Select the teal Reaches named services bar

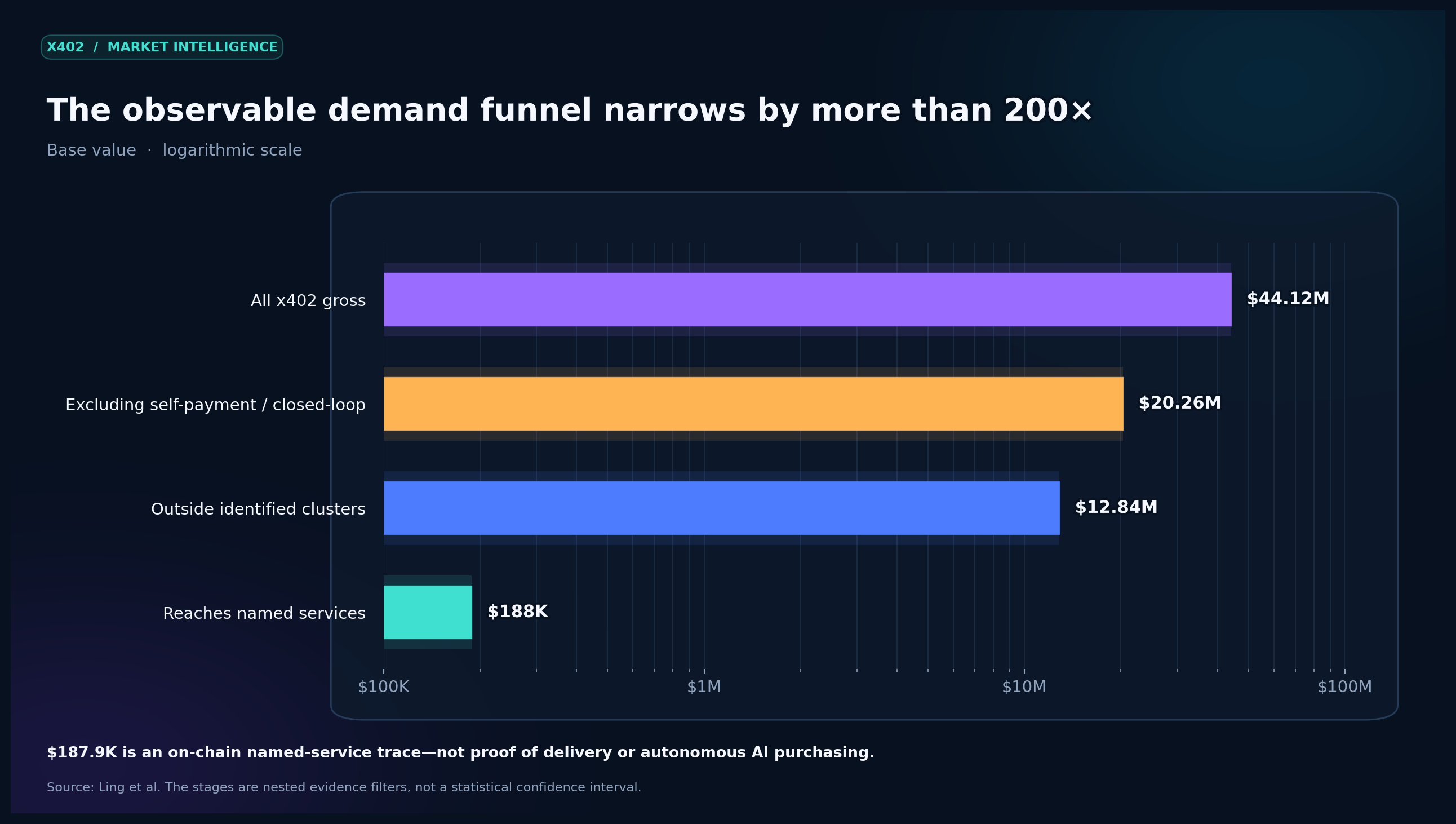pos(428,612)
